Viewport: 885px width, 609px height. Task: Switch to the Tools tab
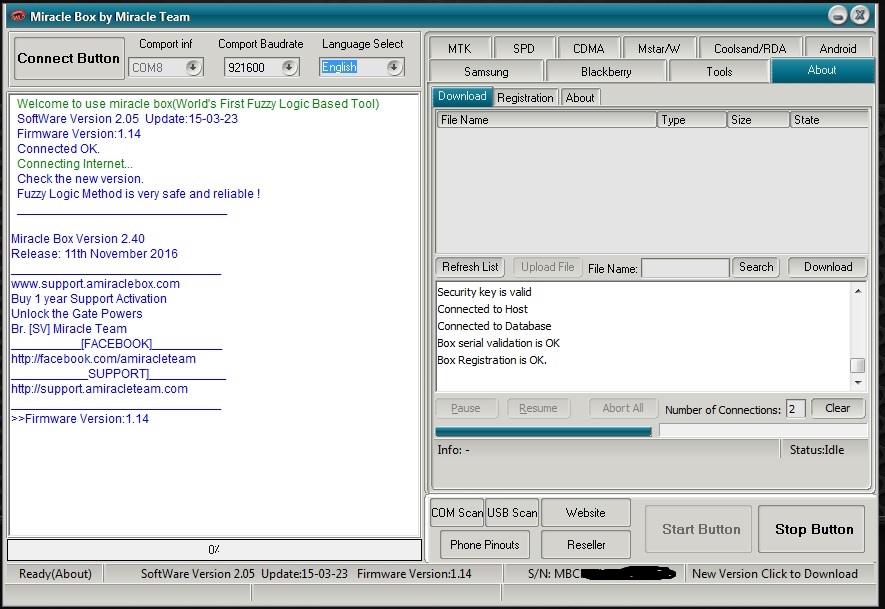pyautogui.click(x=719, y=72)
